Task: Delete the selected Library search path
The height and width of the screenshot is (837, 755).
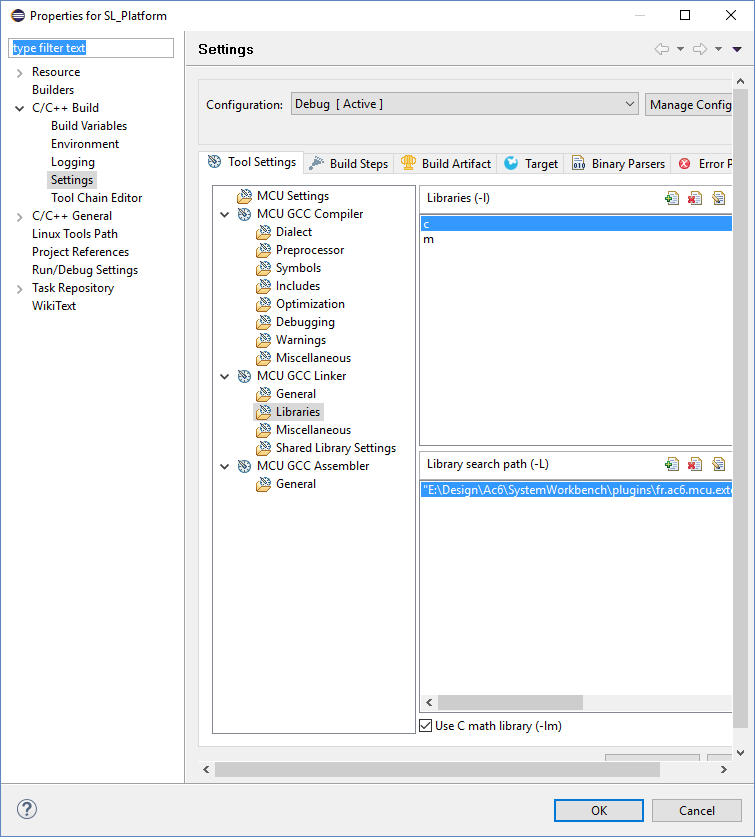Action: (695, 464)
